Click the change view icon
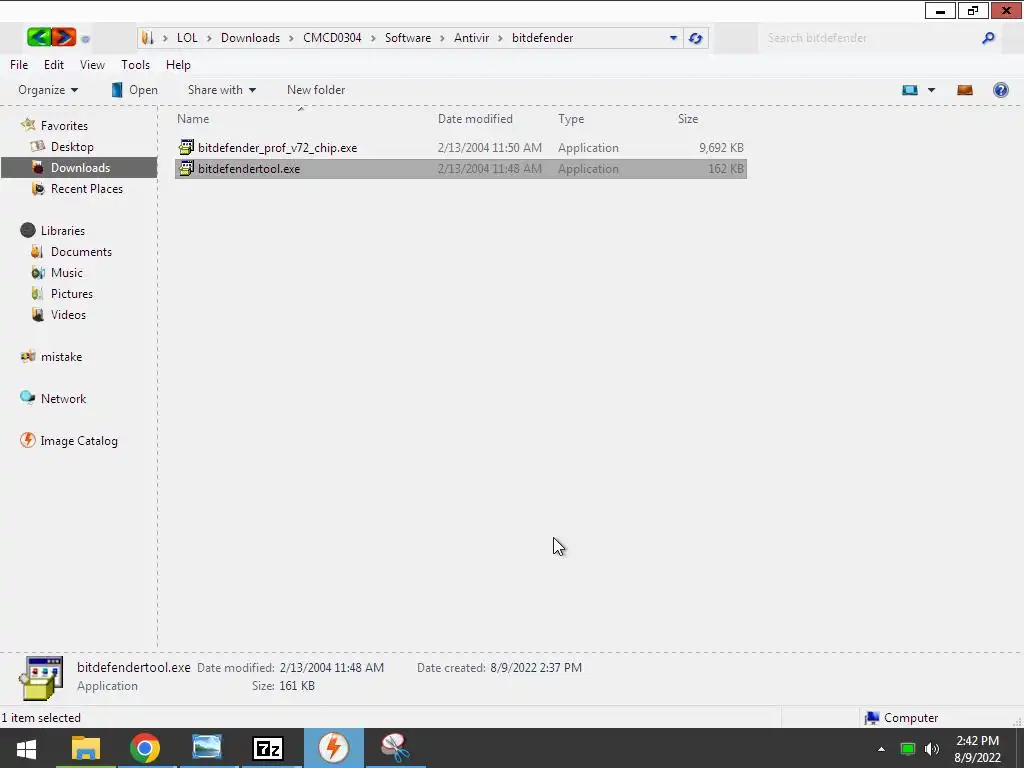The width and height of the screenshot is (1024, 768). (x=910, y=90)
